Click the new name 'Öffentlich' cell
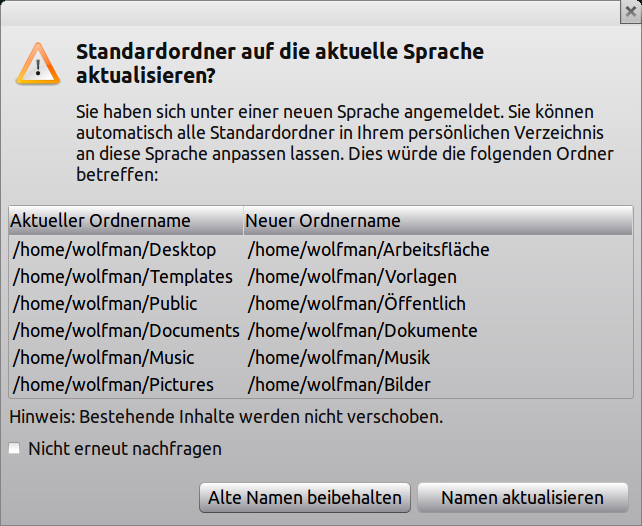Image resolution: width=642 pixels, height=526 pixels. click(357, 304)
